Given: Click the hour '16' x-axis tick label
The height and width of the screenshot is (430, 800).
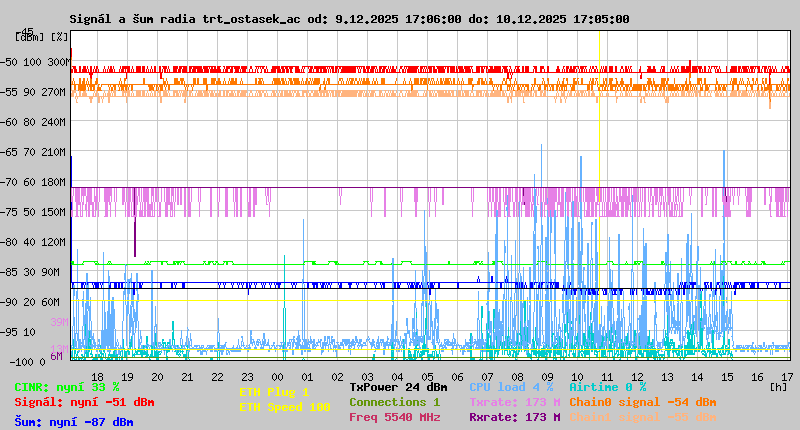Looking at the screenshot, I should point(758,377).
